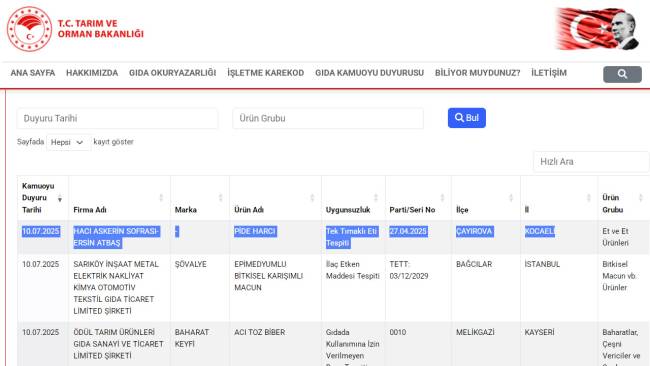Image resolution: width=650 pixels, height=366 pixels.
Task: Open GIDA KAMUOYU DUYURUSU menu
Action: [369, 73]
